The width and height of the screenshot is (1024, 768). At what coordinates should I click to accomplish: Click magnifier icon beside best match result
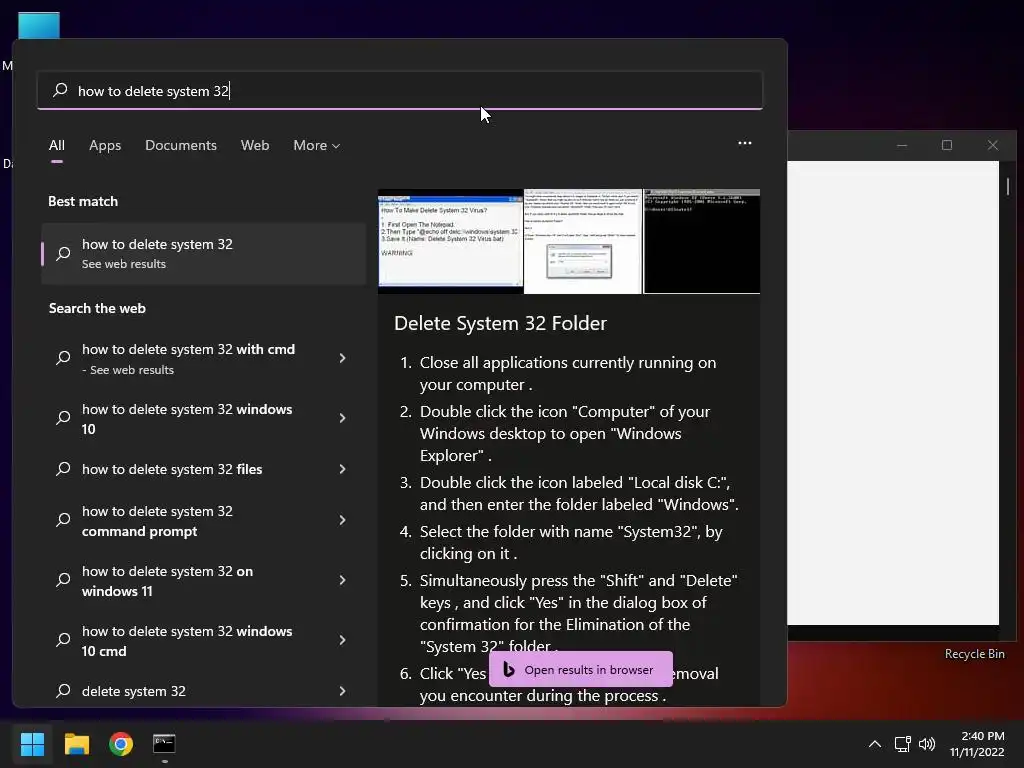pyautogui.click(x=63, y=253)
